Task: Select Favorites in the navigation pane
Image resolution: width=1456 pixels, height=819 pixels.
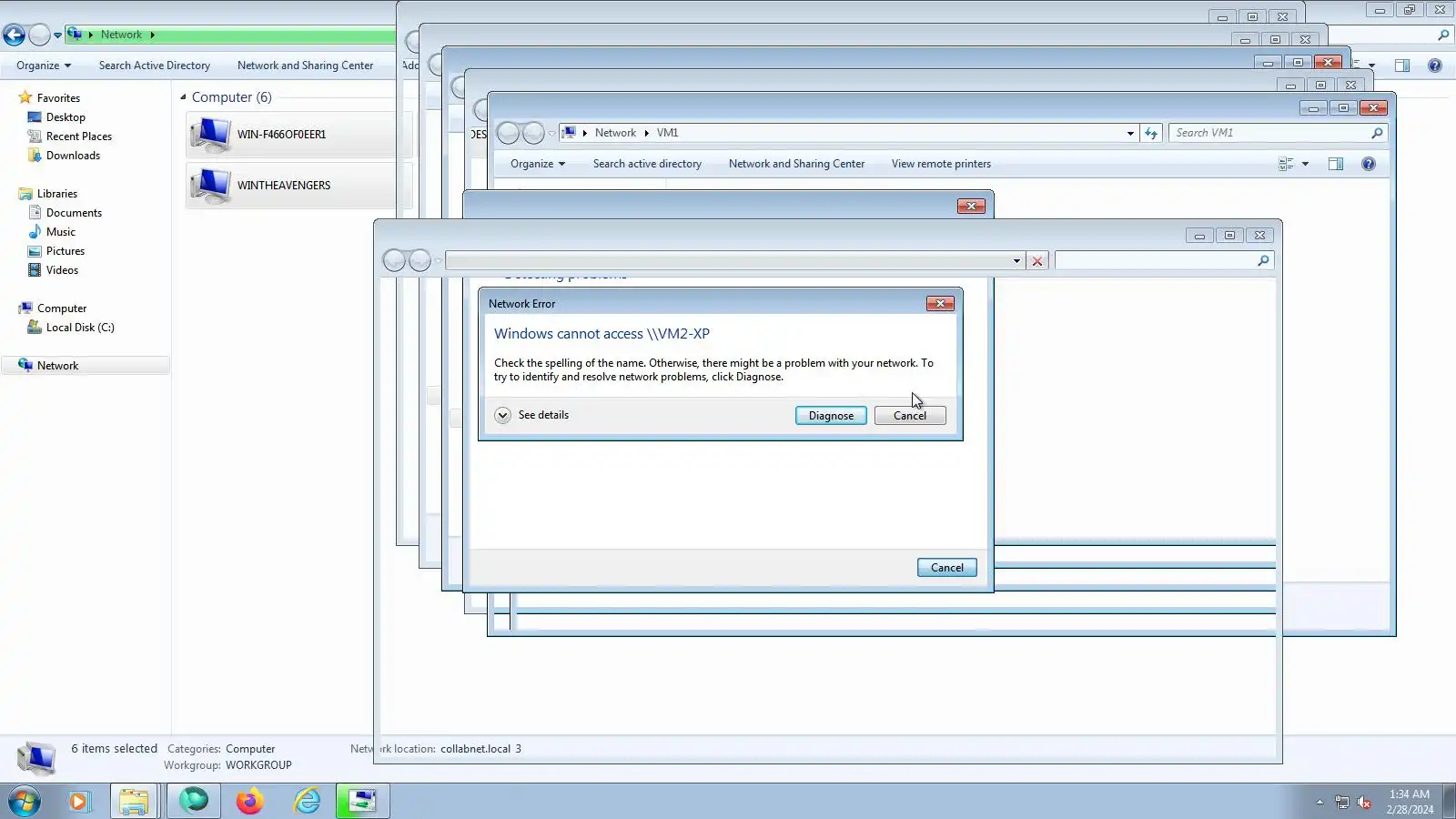Action: pos(58,98)
